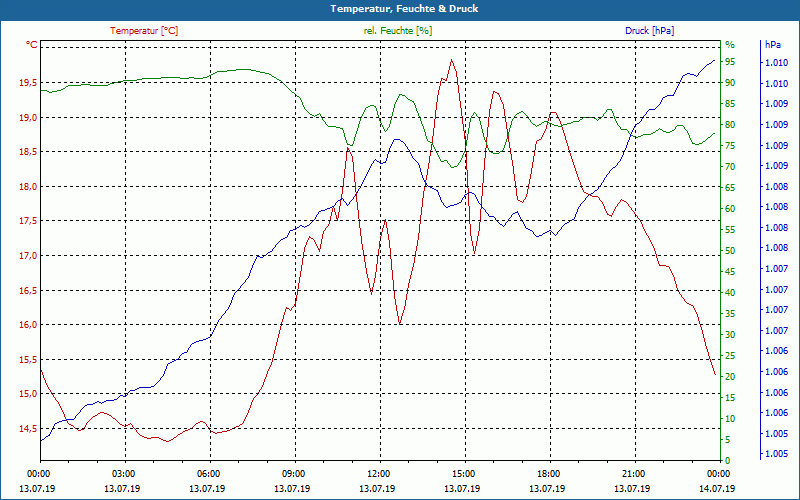
Task: Click the '19,0' temperature axis value
Action: pos(28,118)
